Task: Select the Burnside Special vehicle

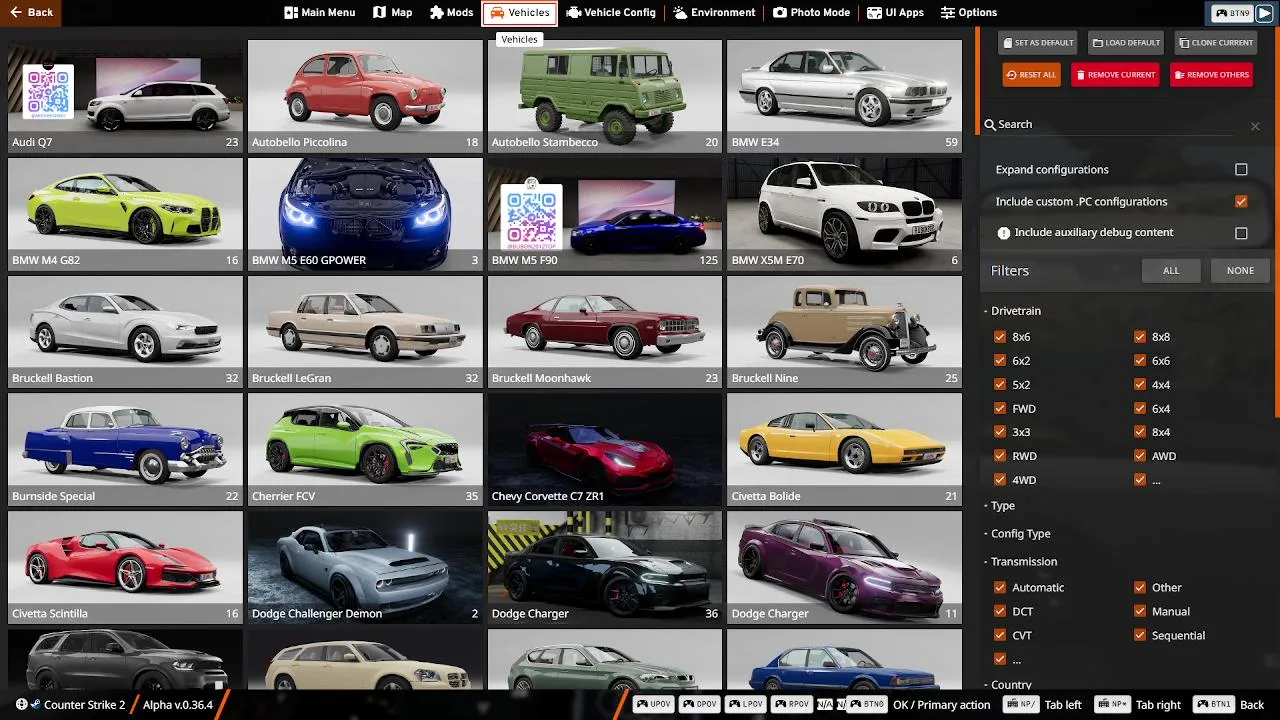Action: [x=125, y=450]
